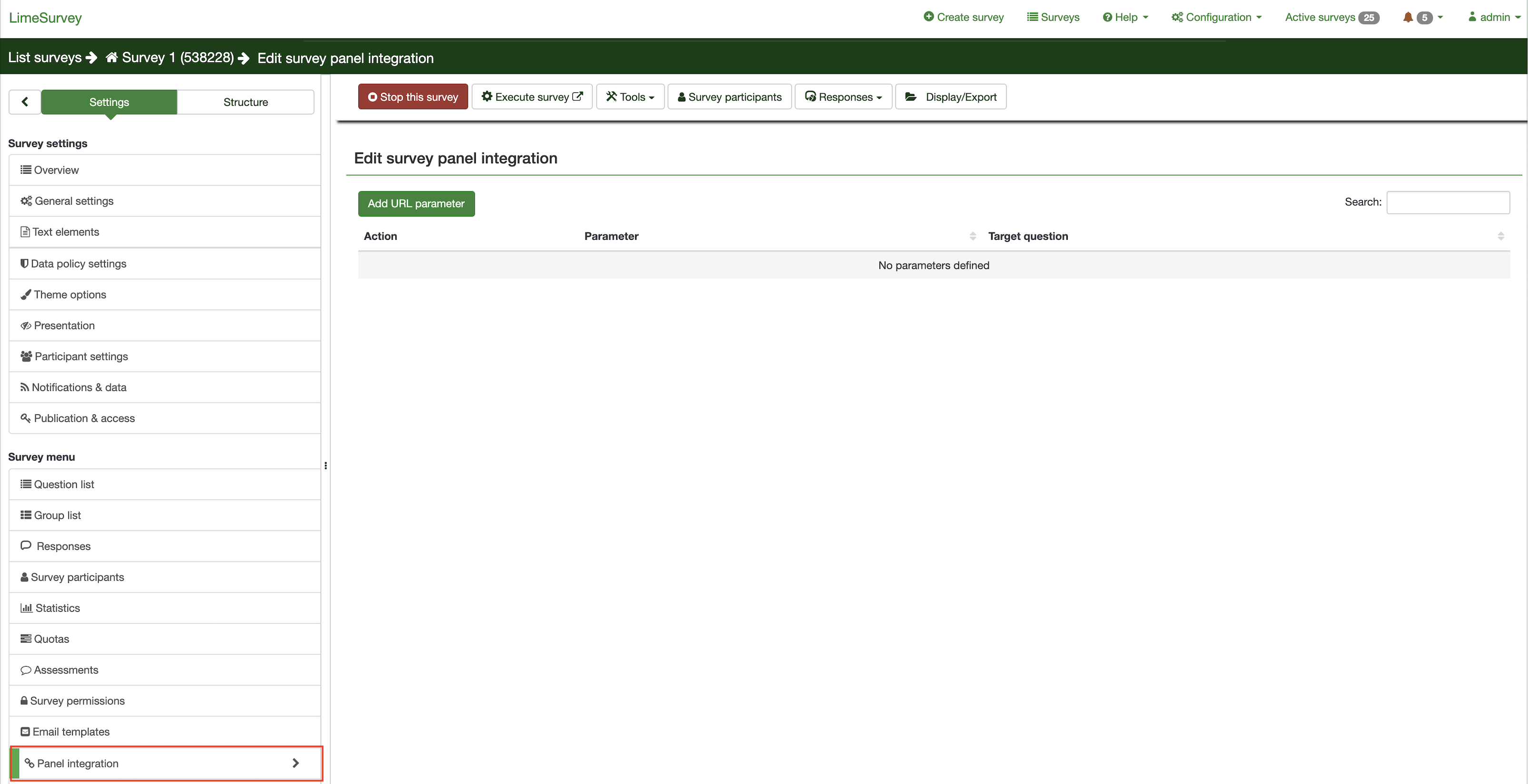This screenshot has height=784, width=1528.
Task: Open Participant settings menu item
Action: tap(165, 356)
